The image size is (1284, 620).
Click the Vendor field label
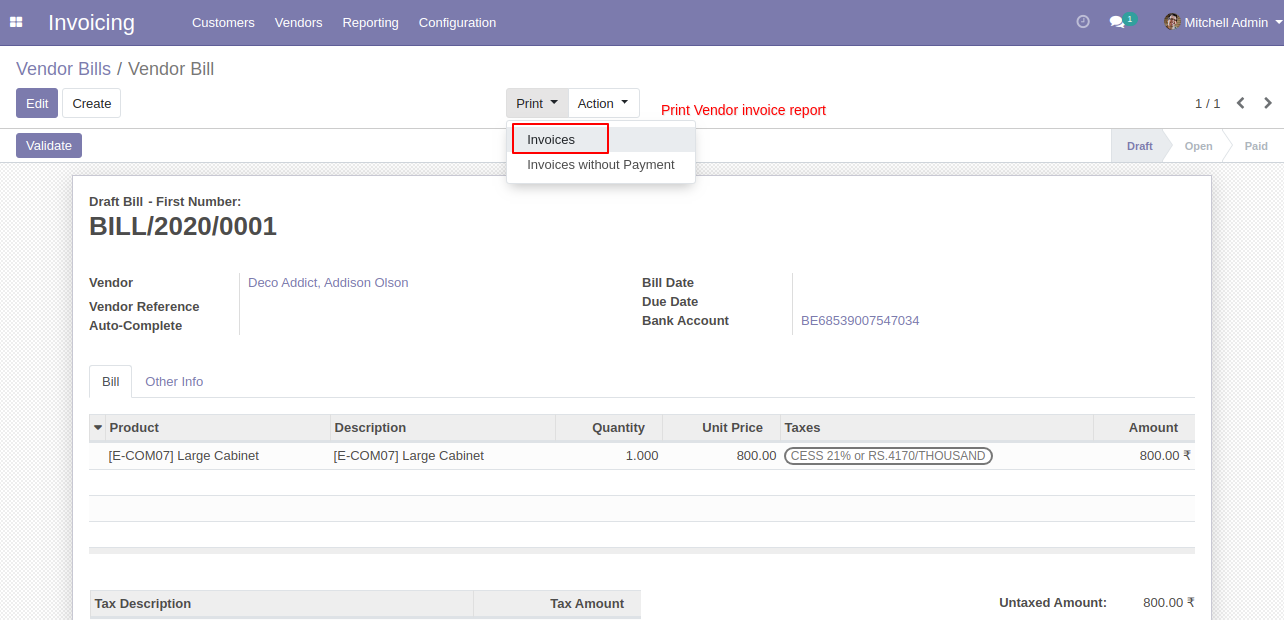click(x=111, y=283)
